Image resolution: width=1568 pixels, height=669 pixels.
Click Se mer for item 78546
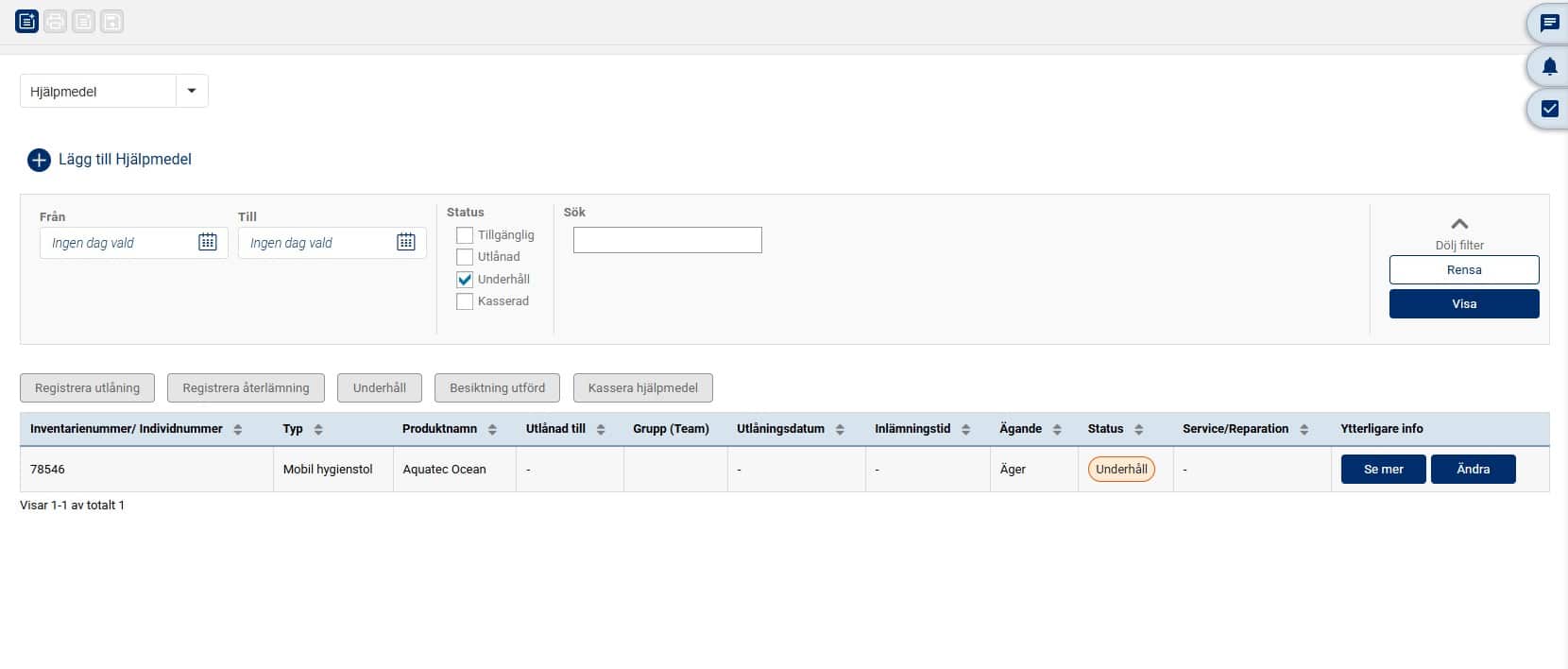point(1383,469)
